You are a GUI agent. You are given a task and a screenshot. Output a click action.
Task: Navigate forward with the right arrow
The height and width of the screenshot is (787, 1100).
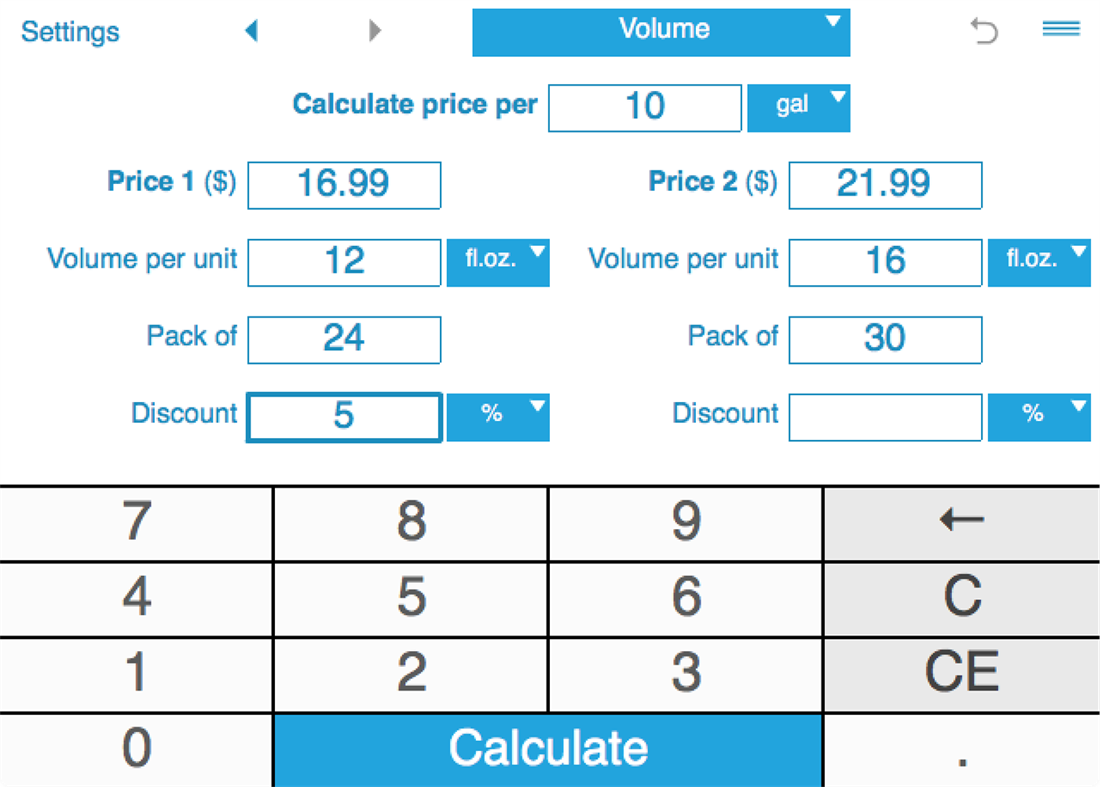pyautogui.click(x=375, y=31)
